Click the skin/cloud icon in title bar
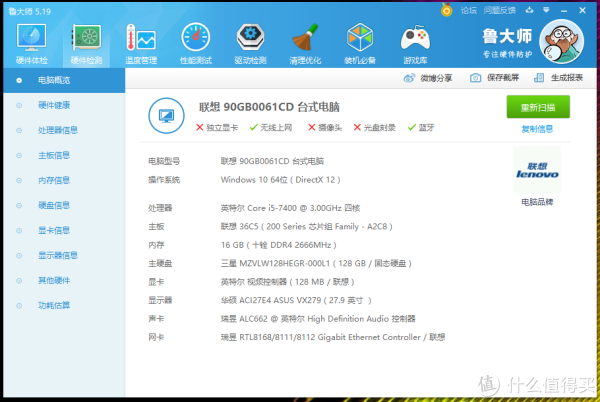Viewport: 600px width, 402px height. point(530,10)
